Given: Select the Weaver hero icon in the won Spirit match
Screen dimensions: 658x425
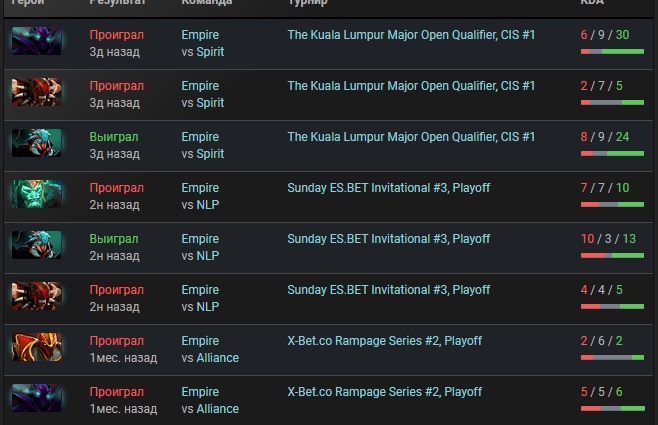Looking at the screenshot, I should tap(37, 143).
